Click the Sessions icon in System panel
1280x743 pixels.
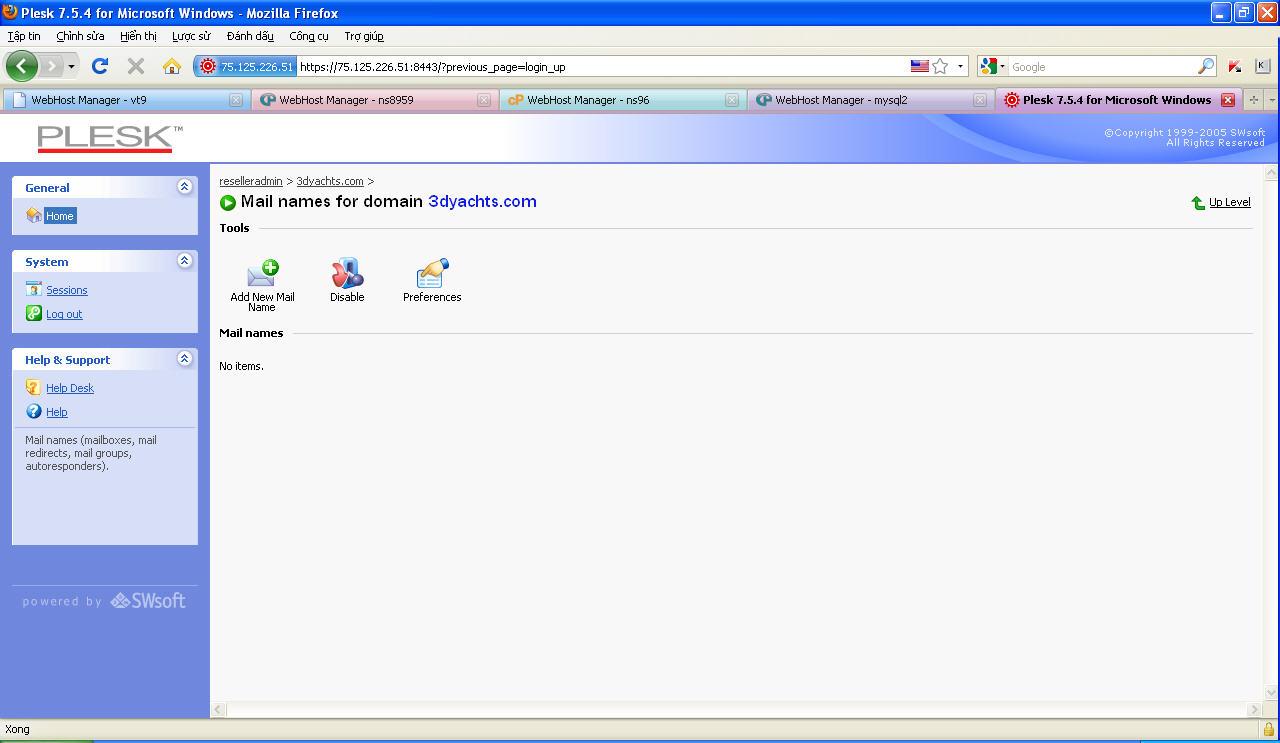(x=34, y=289)
